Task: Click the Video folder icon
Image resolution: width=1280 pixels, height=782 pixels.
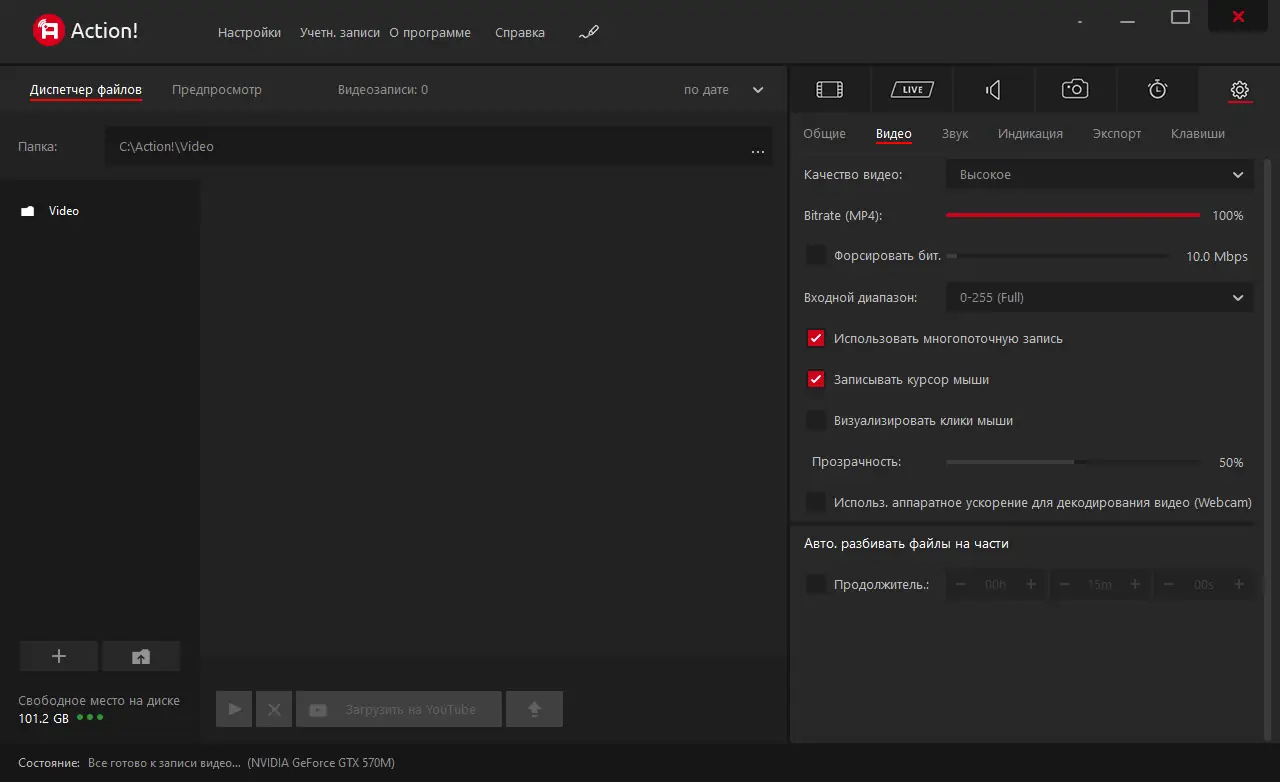Action: pos(28,211)
